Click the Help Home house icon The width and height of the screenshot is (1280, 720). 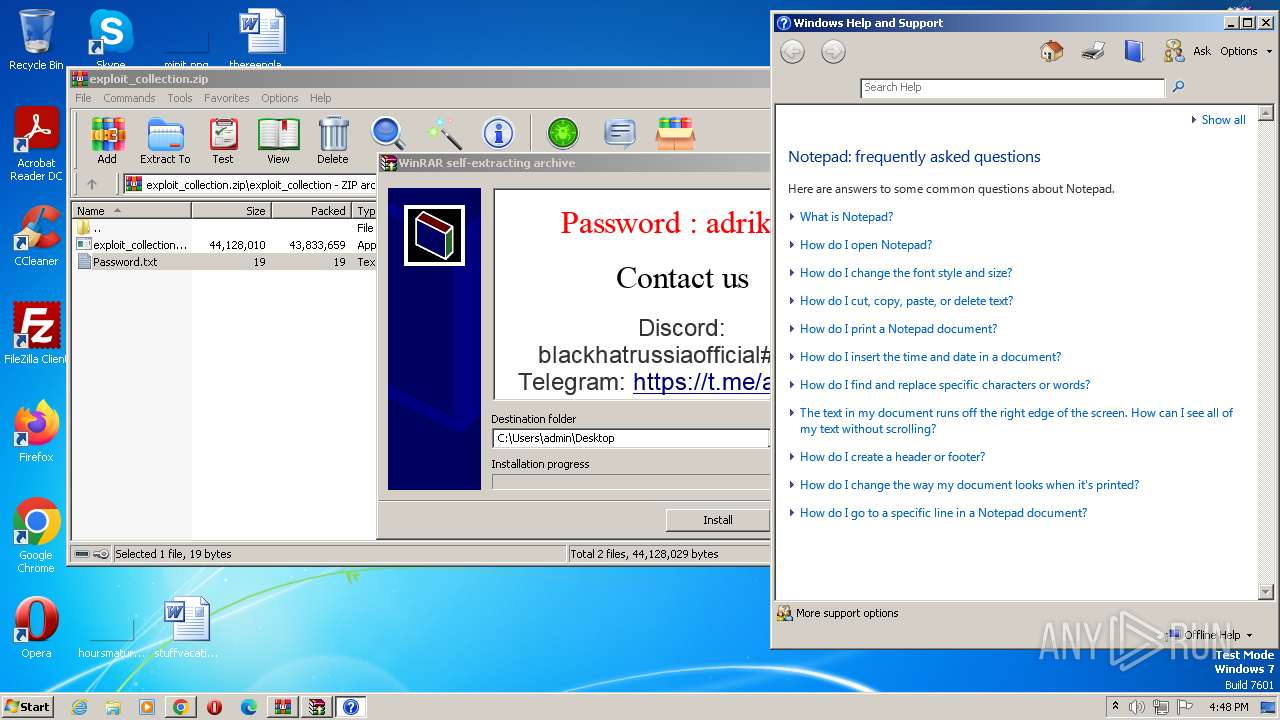(1051, 51)
